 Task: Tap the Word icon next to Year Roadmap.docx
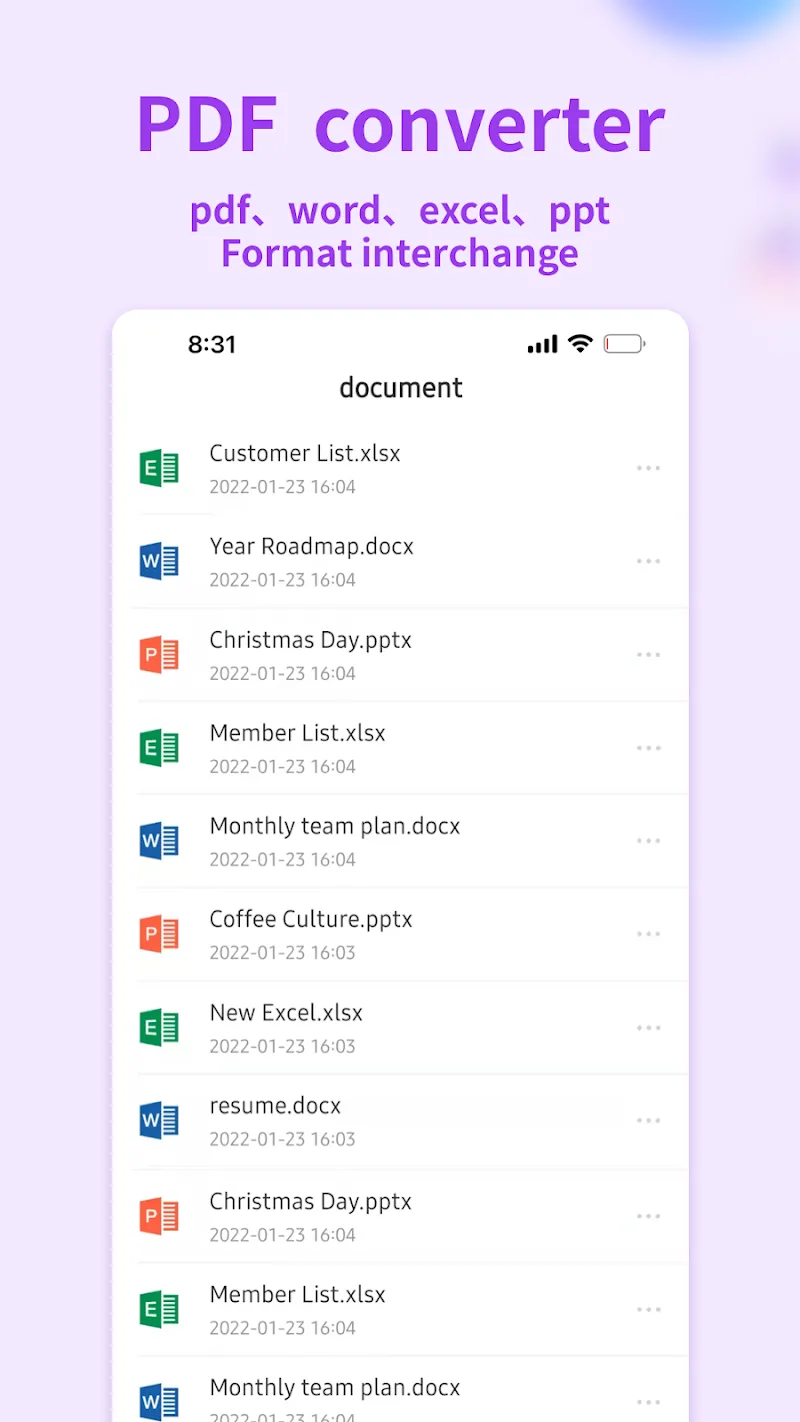[x=159, y=561]
